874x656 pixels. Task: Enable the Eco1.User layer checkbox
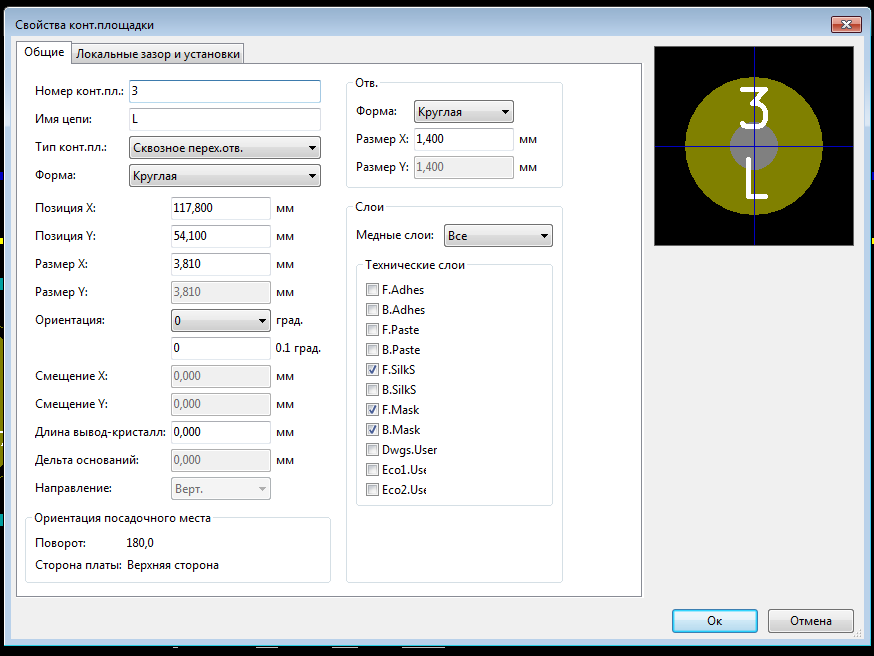[x=372, y=470]
